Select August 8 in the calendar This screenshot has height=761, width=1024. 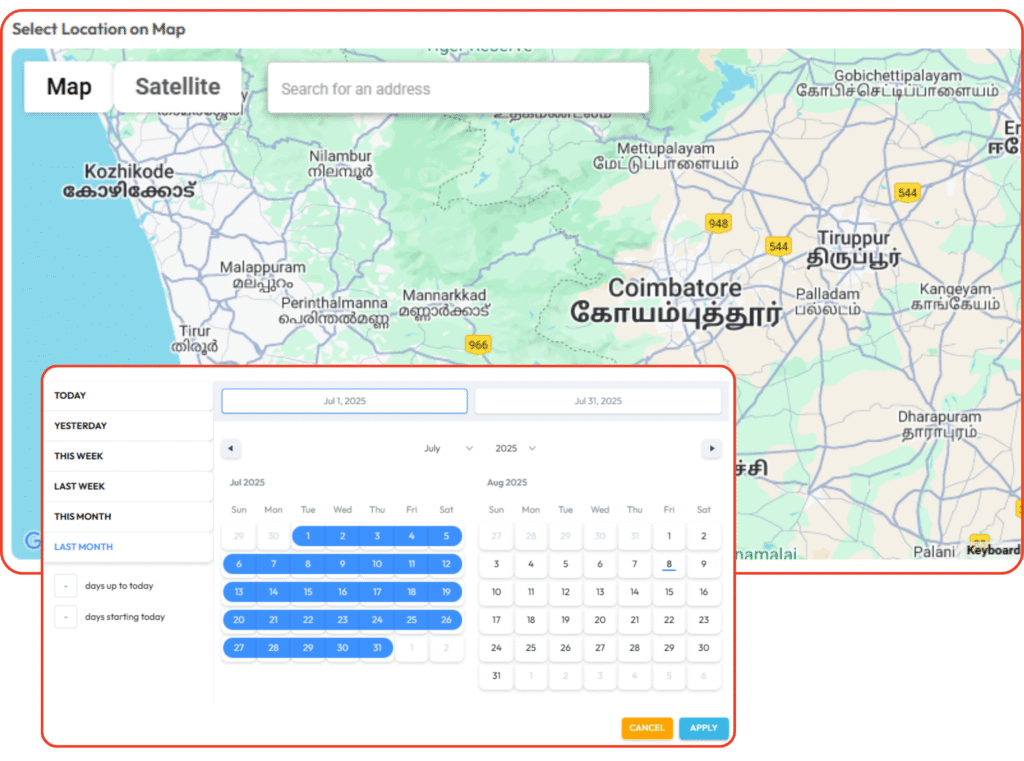click(x=669, y=564)
